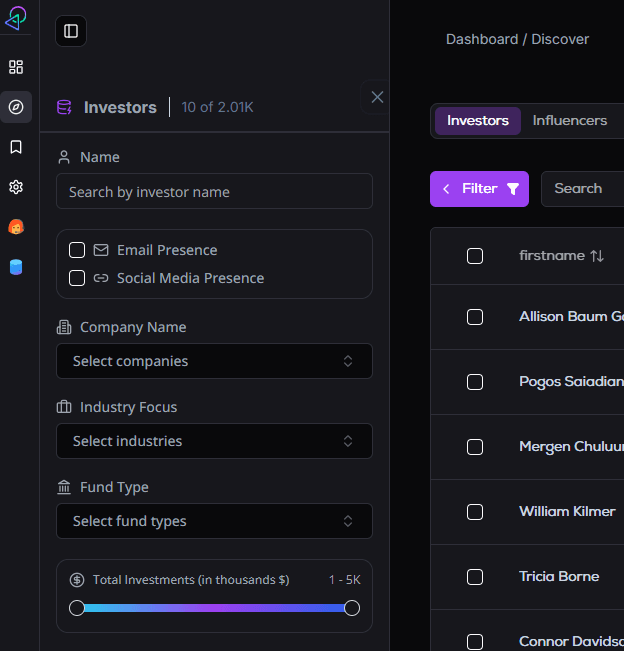Open the Select companies dropdown

[214, 361]
